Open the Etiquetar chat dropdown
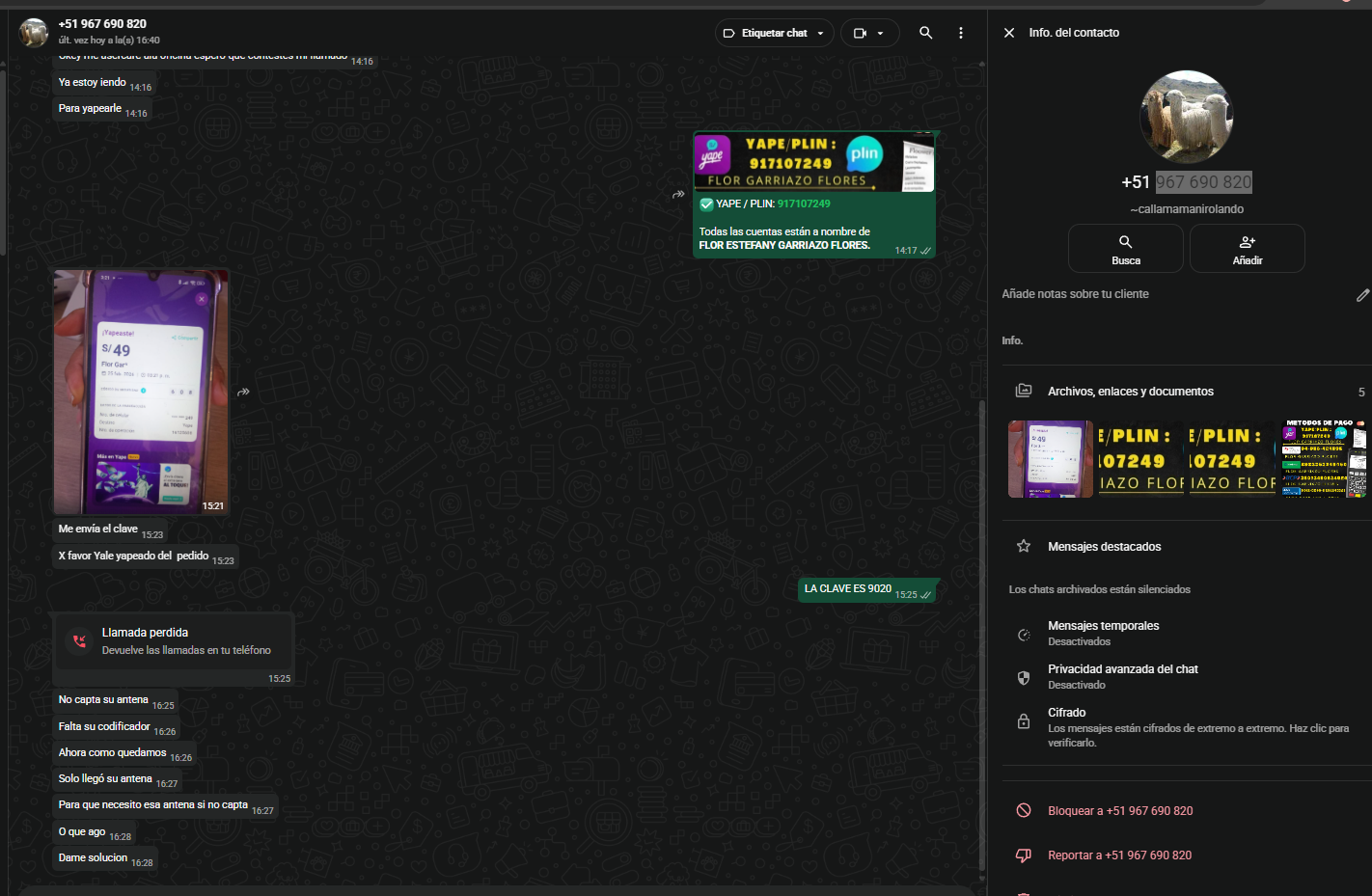The width and height of the screenshot is (1372, 896). (774, 33)
